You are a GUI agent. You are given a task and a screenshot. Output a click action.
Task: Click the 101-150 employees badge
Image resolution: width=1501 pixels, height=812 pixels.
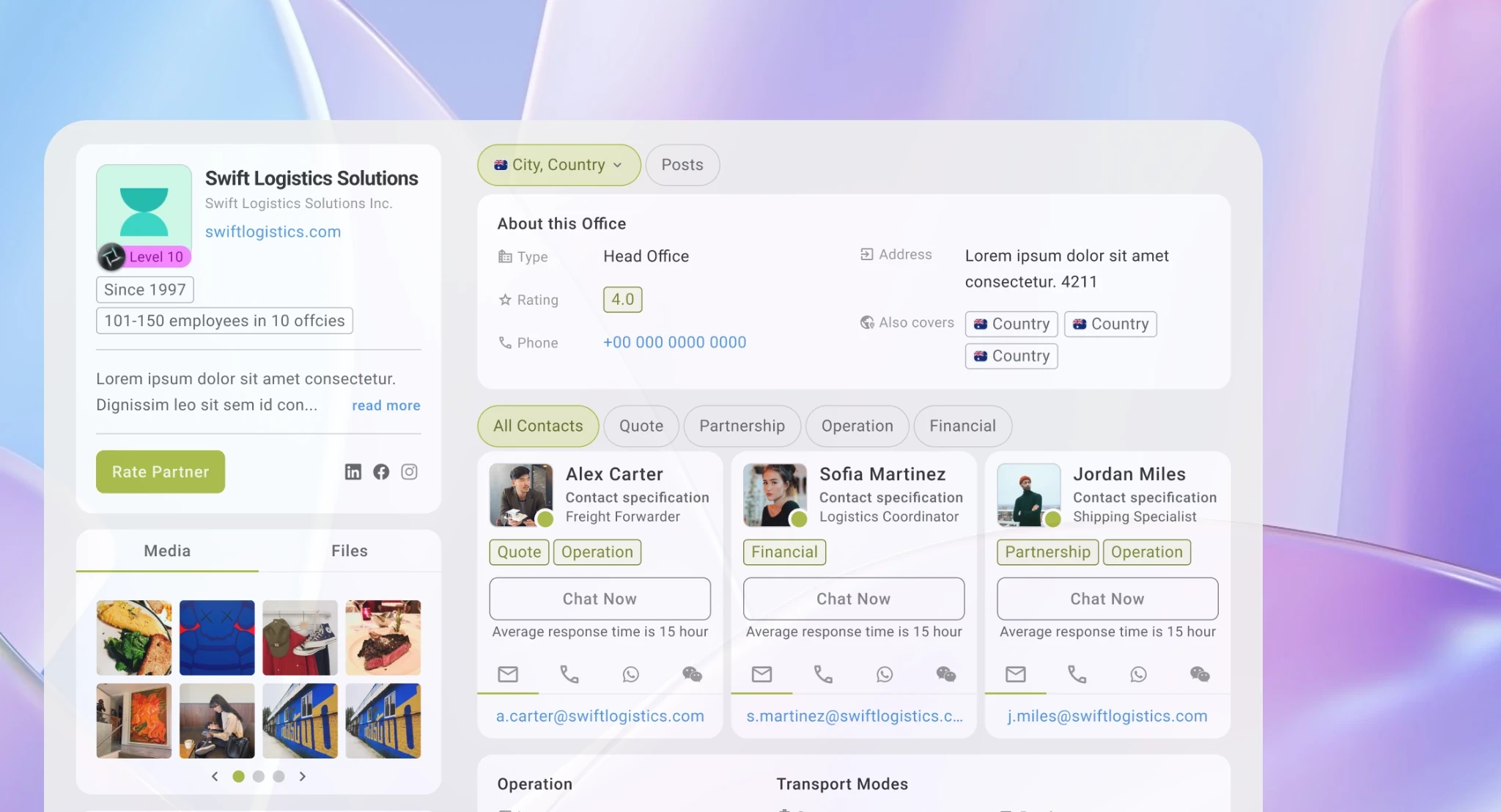pyautogui.click(x=224, y=321)
